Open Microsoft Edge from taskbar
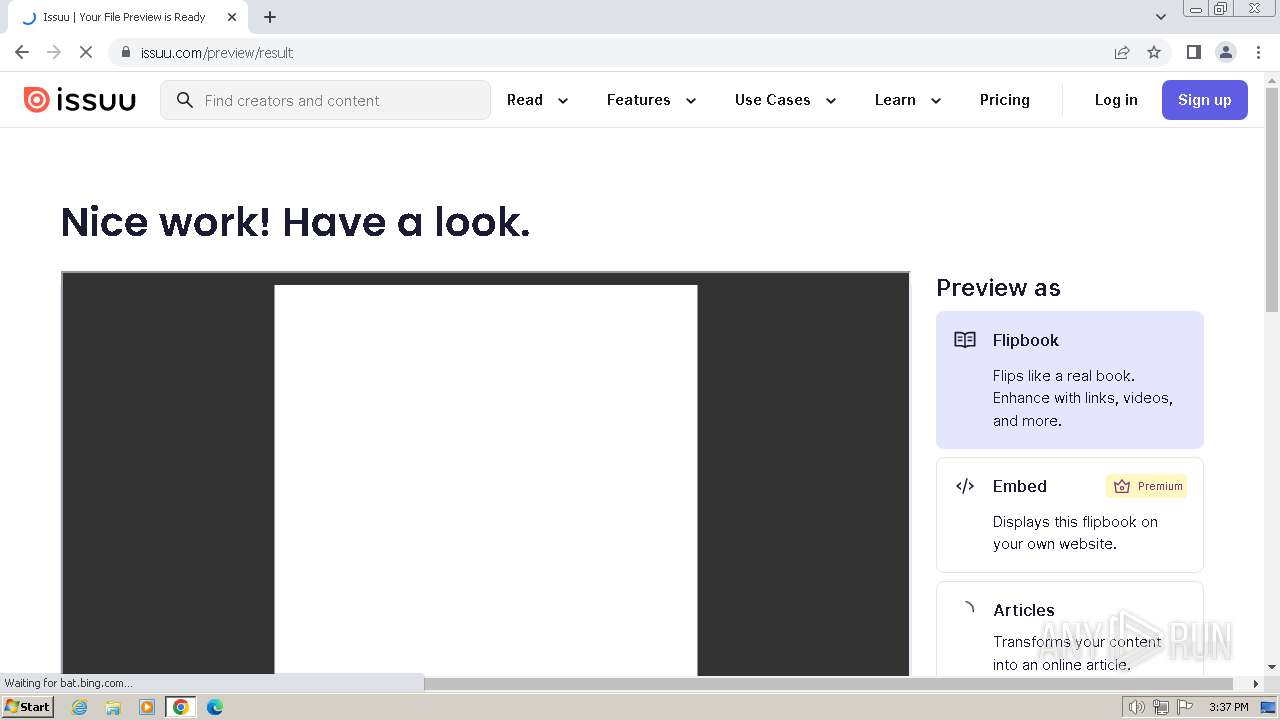The width and height of the screenshot is (1280, 720). (215, 707)
